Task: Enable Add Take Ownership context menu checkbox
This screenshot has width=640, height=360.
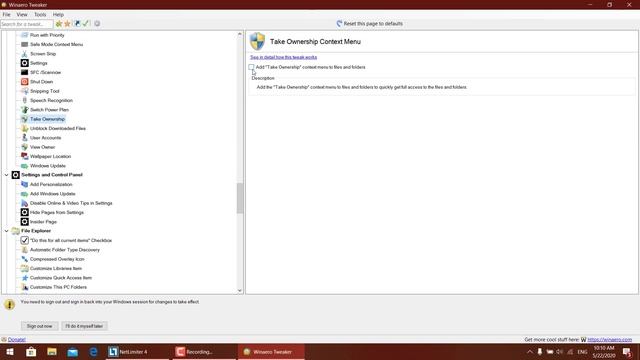Action: pos(251,67)
